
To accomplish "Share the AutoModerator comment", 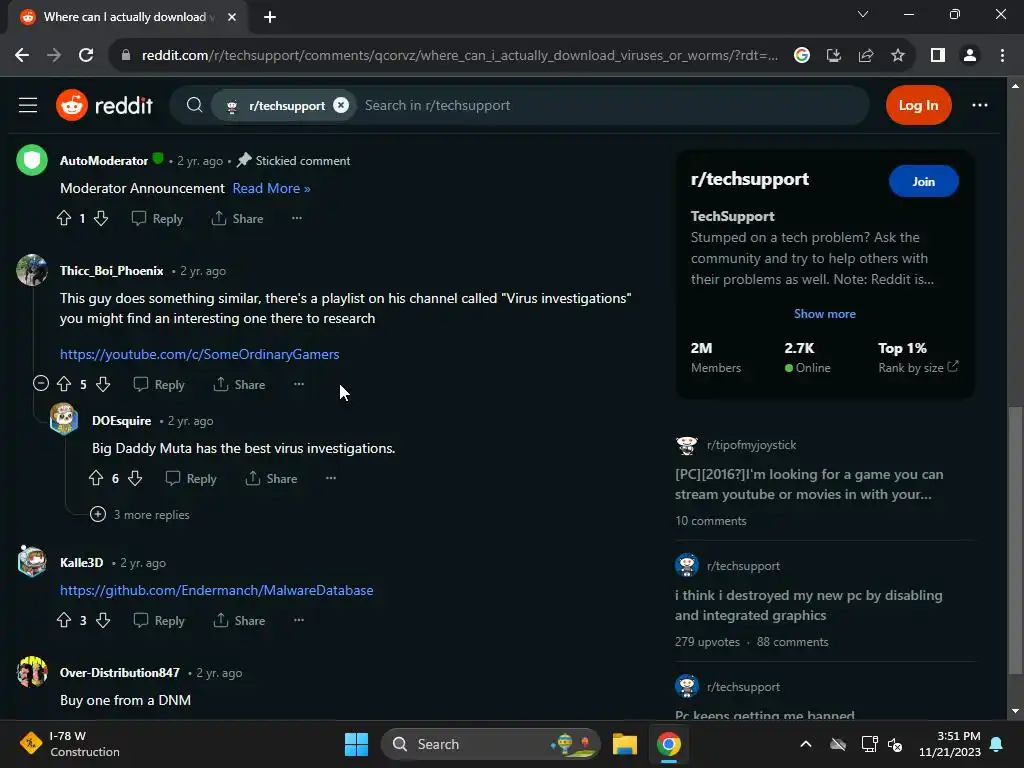I will coord(237,218).
